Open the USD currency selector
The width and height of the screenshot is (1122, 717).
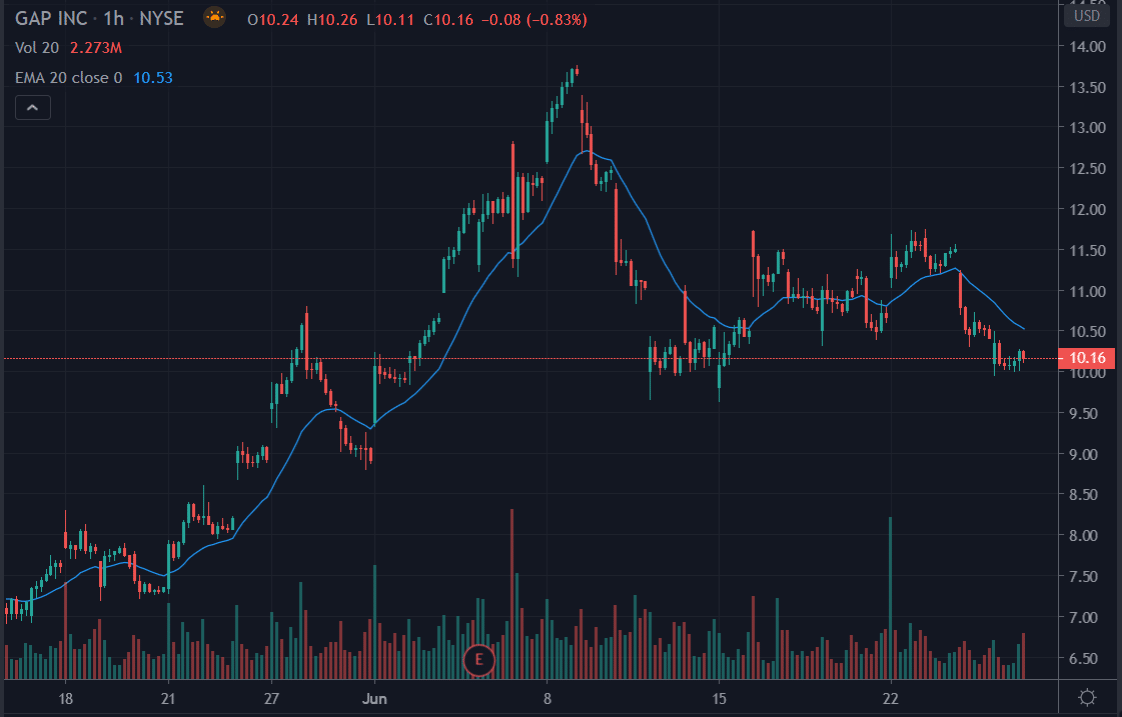[x=1086, y=17]
